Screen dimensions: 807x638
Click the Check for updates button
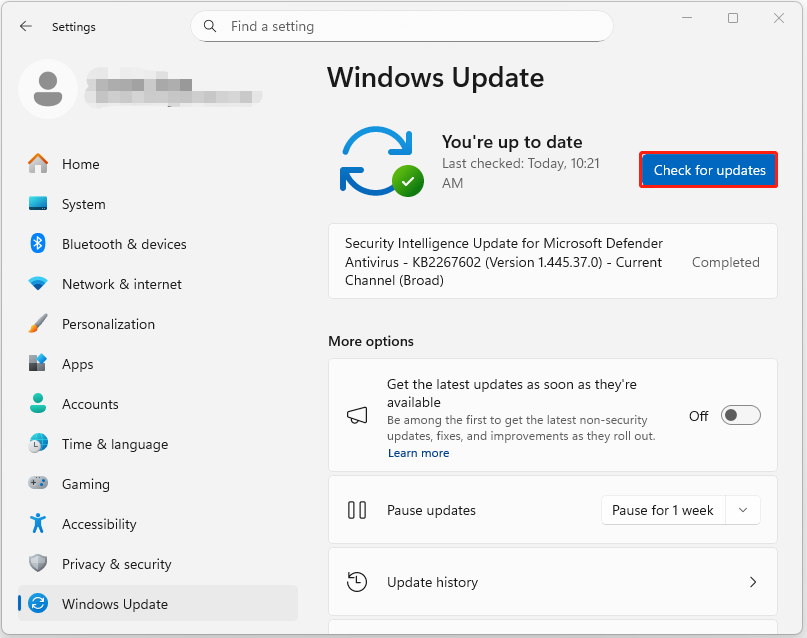[x=708, y=170]
